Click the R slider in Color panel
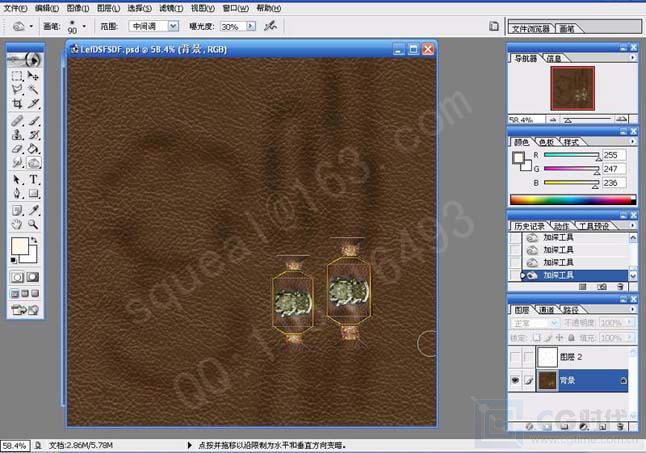The height and width of the screenshot is (453, 646). [572, 155]
